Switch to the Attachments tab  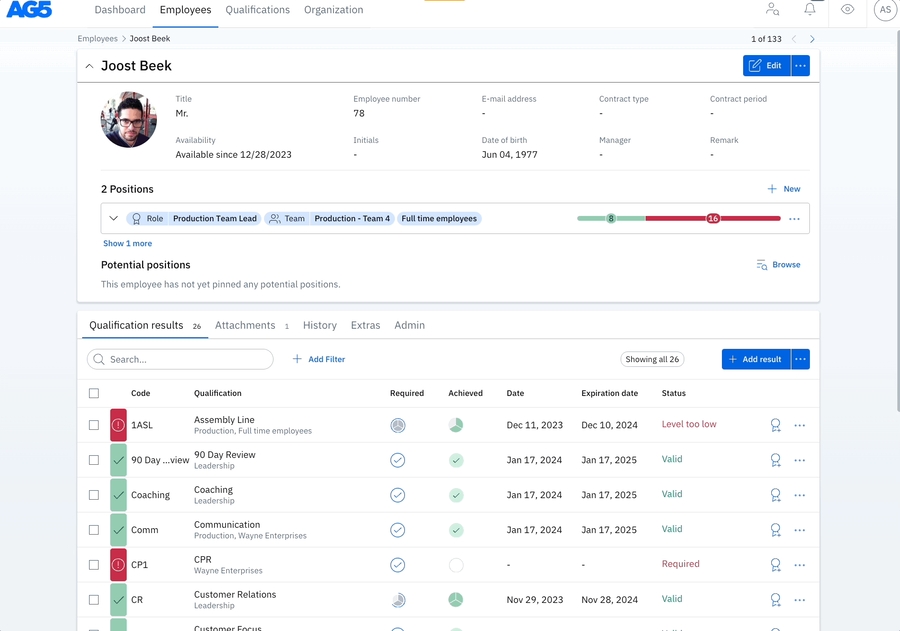[245, 325]
